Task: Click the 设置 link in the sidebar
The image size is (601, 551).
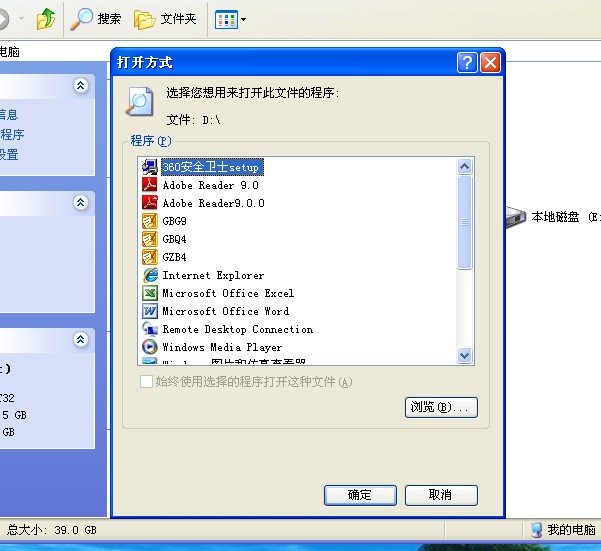Action: (x=9, y=155)
